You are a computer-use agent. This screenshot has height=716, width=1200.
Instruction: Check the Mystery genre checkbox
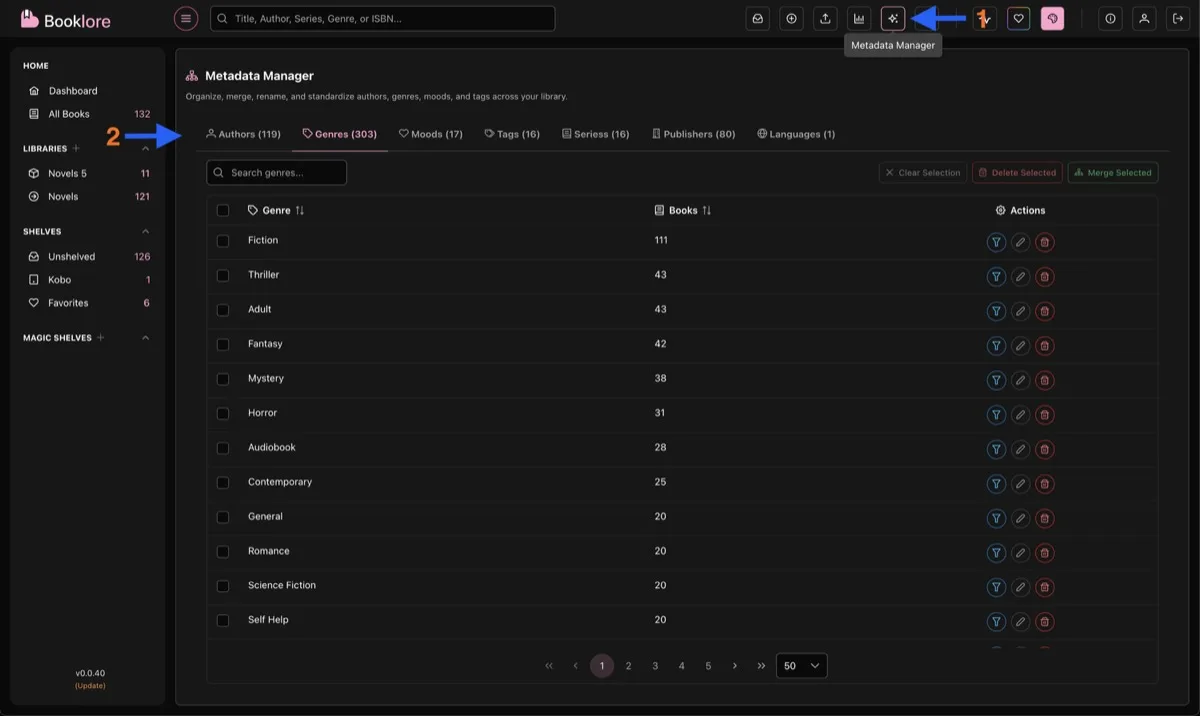[223, 379]
